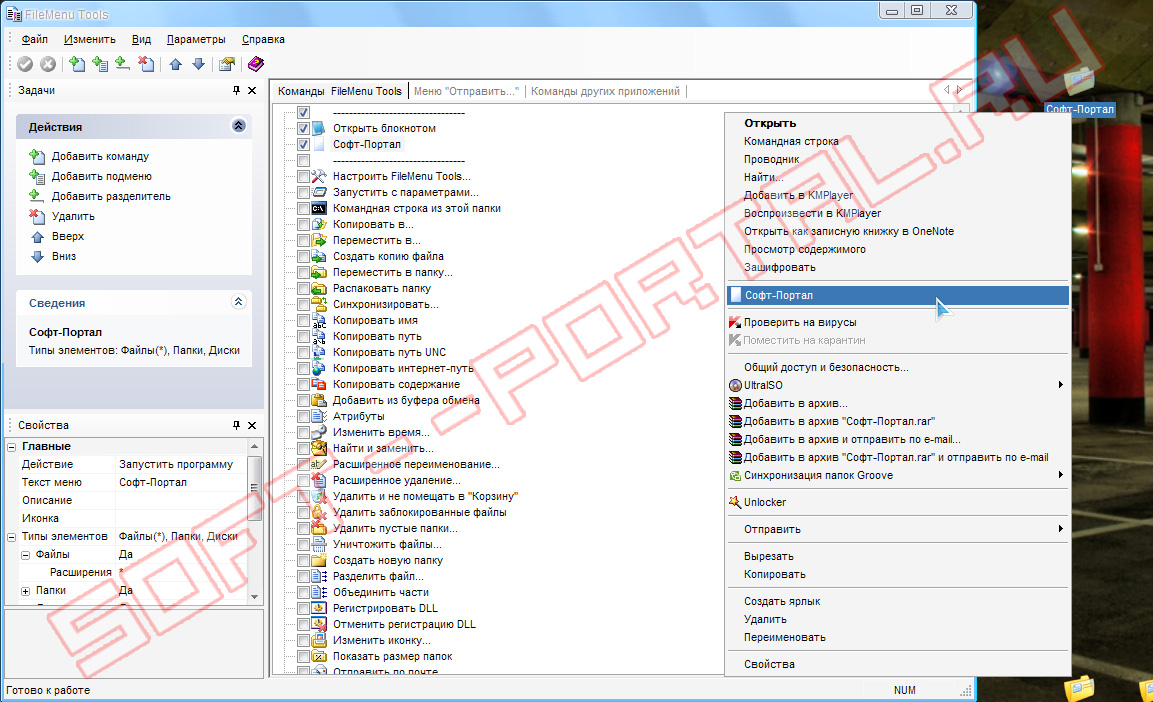The width and height of the screenshot is (1153, 702).
Task: Open the toolbar settings panel icon
Action: (226, 65)
